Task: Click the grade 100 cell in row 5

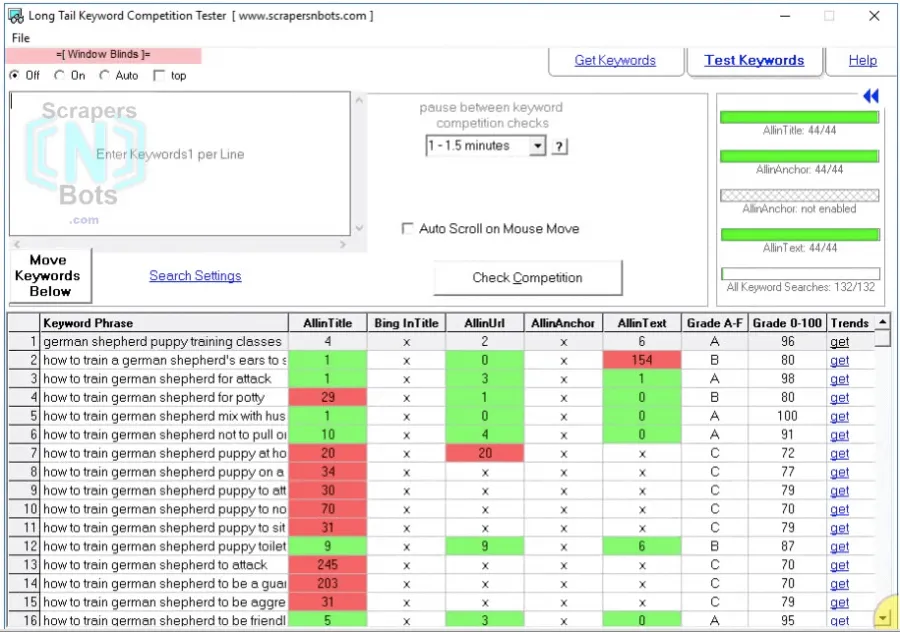Action: (787, 416)
